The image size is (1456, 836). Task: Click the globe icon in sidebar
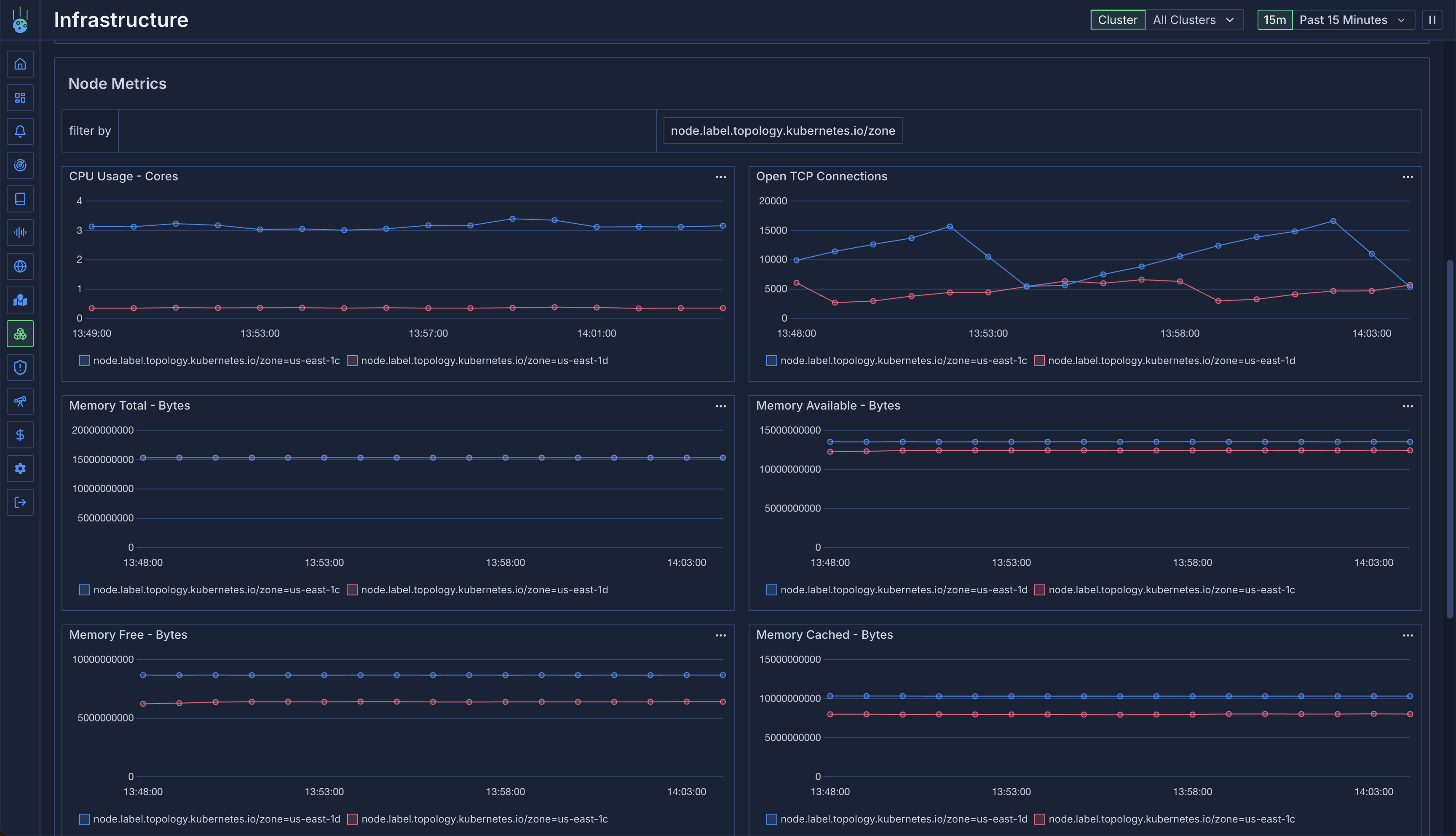[20, 266]
